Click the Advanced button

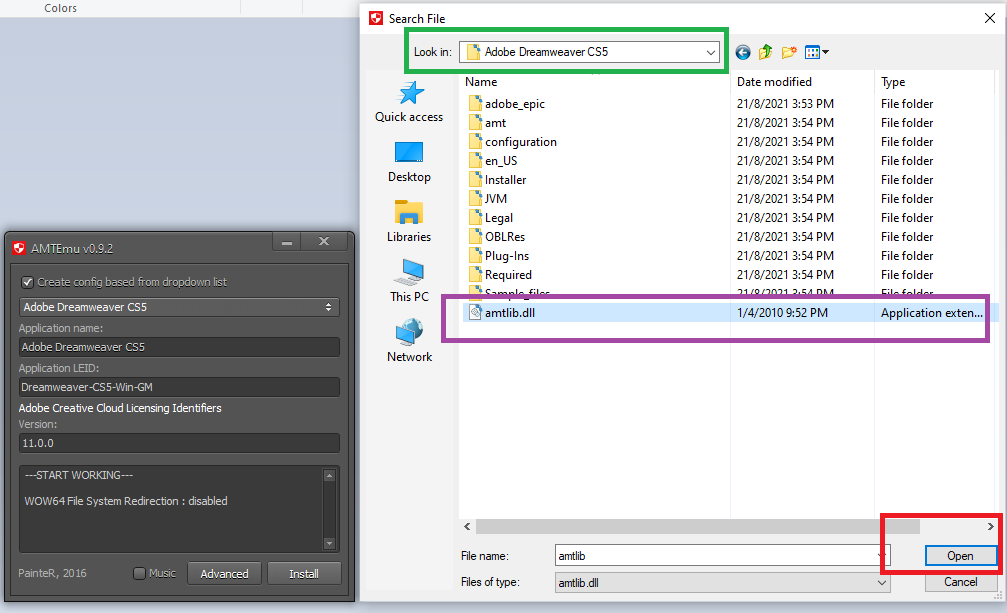click(224, 574)
